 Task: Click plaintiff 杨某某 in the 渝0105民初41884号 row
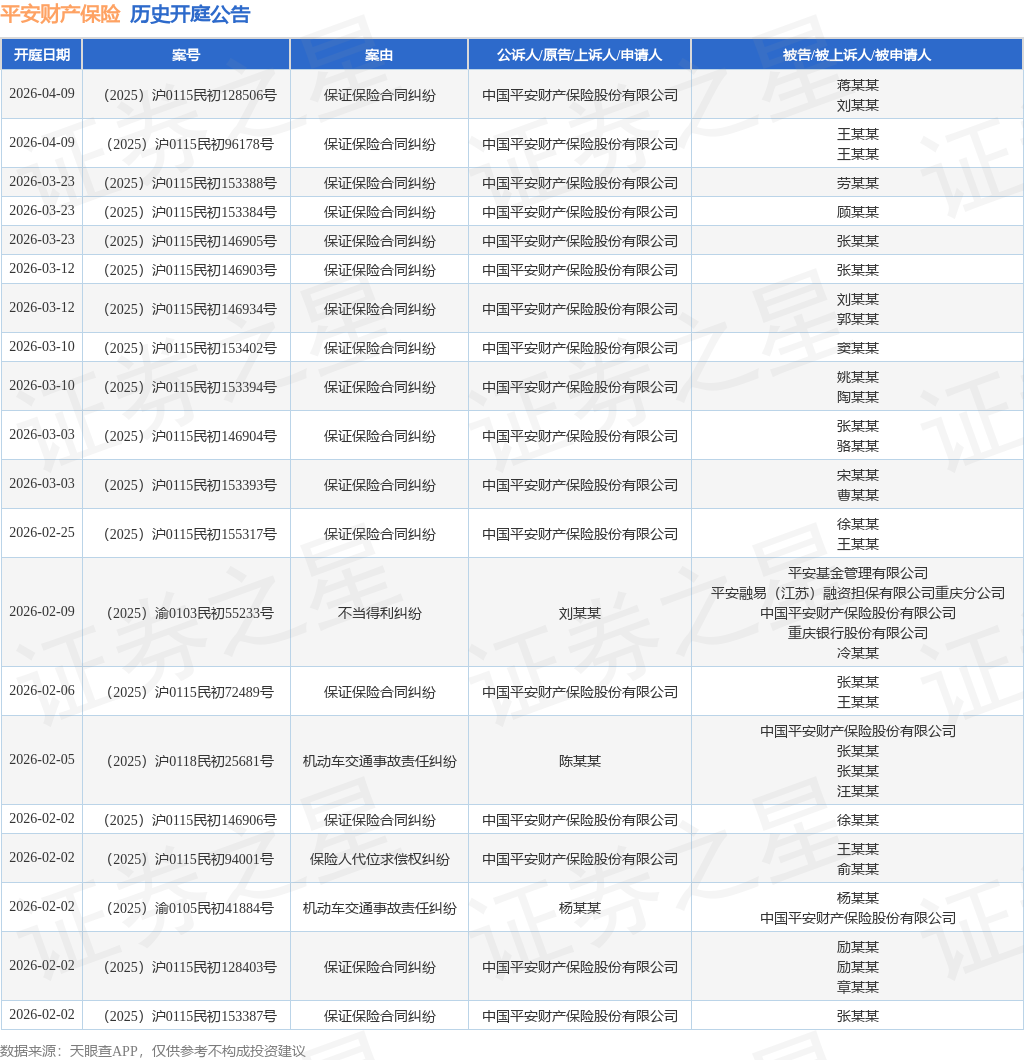[579, 908]
